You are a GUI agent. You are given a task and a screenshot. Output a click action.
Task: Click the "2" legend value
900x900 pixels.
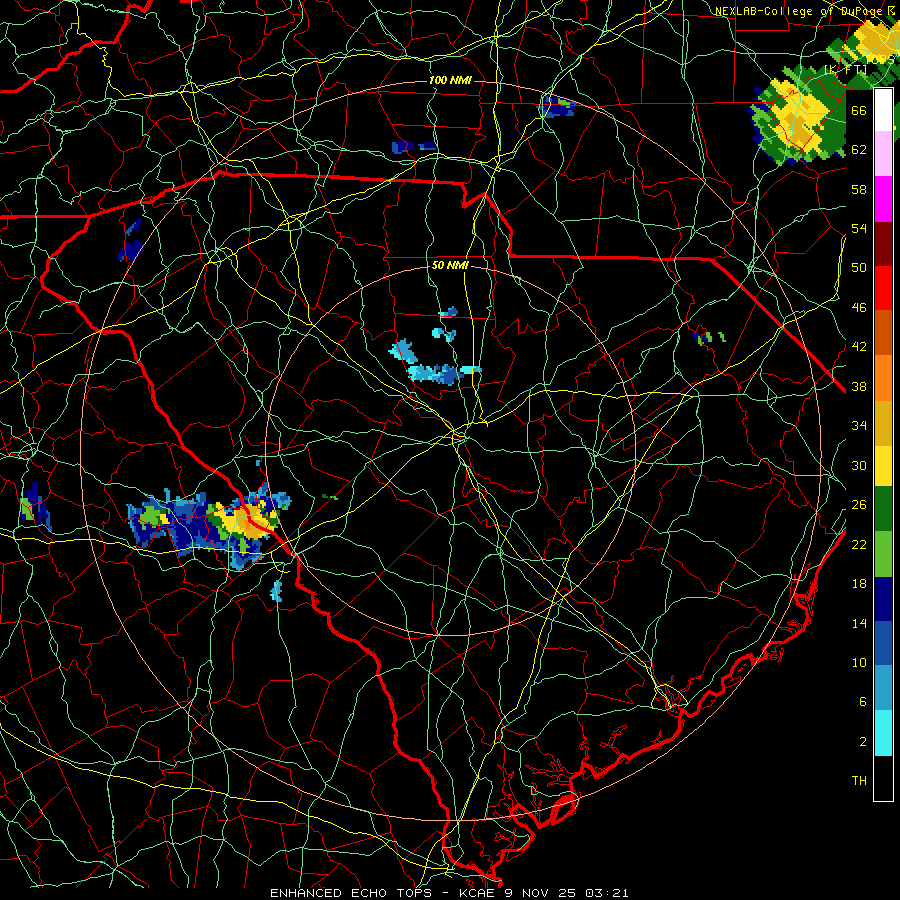pos(863,742)
